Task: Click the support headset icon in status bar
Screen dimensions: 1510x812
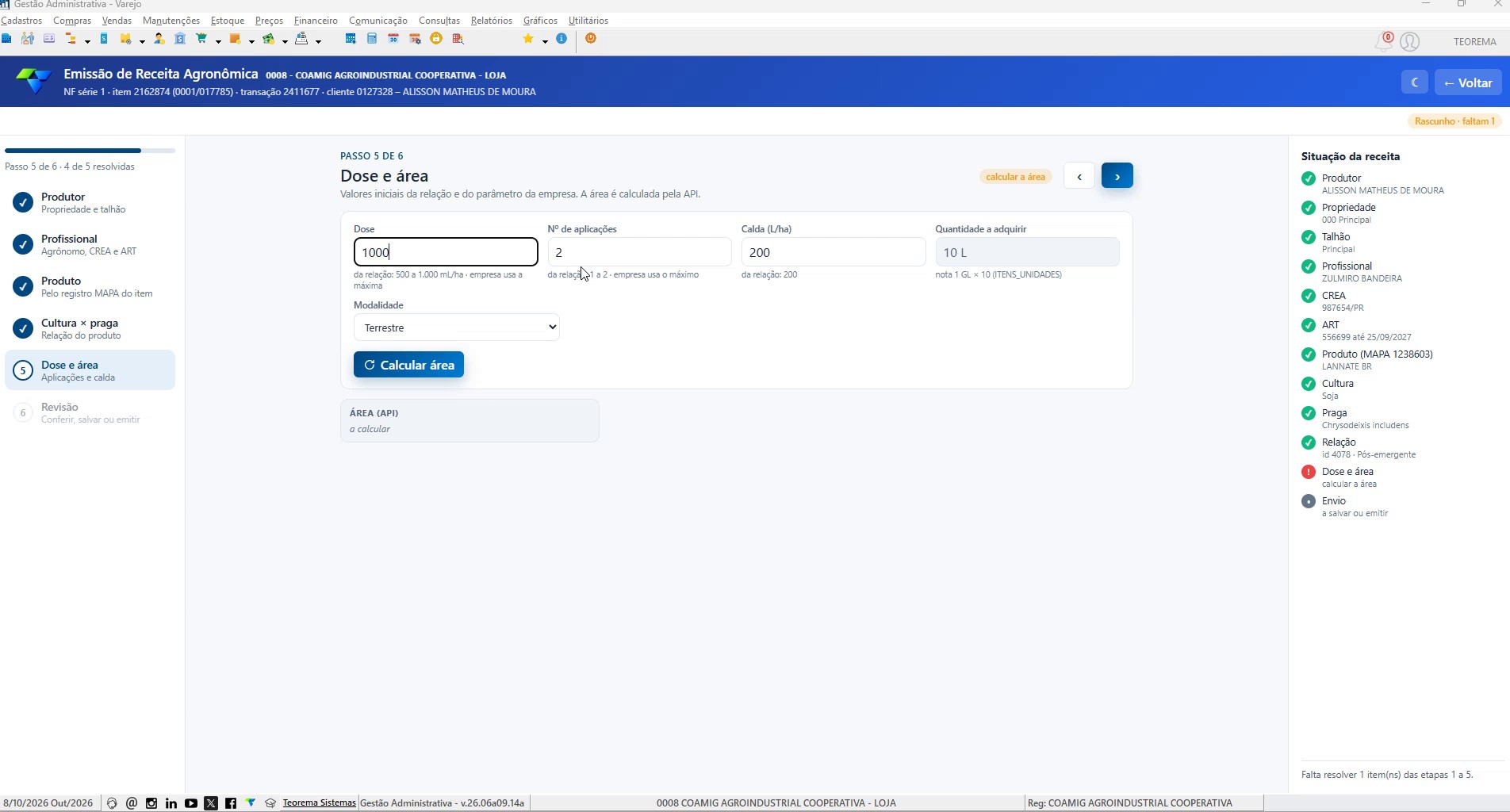Action: 112,803
